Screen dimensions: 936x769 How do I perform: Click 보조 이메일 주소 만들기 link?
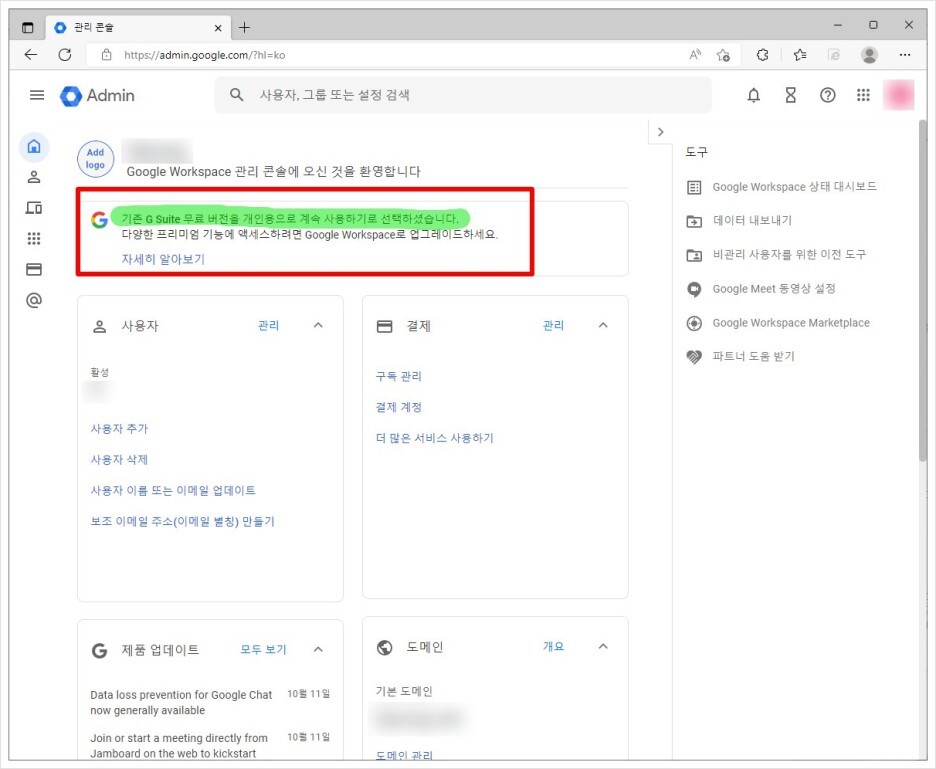pyautogui.click(x=182, y=521)
